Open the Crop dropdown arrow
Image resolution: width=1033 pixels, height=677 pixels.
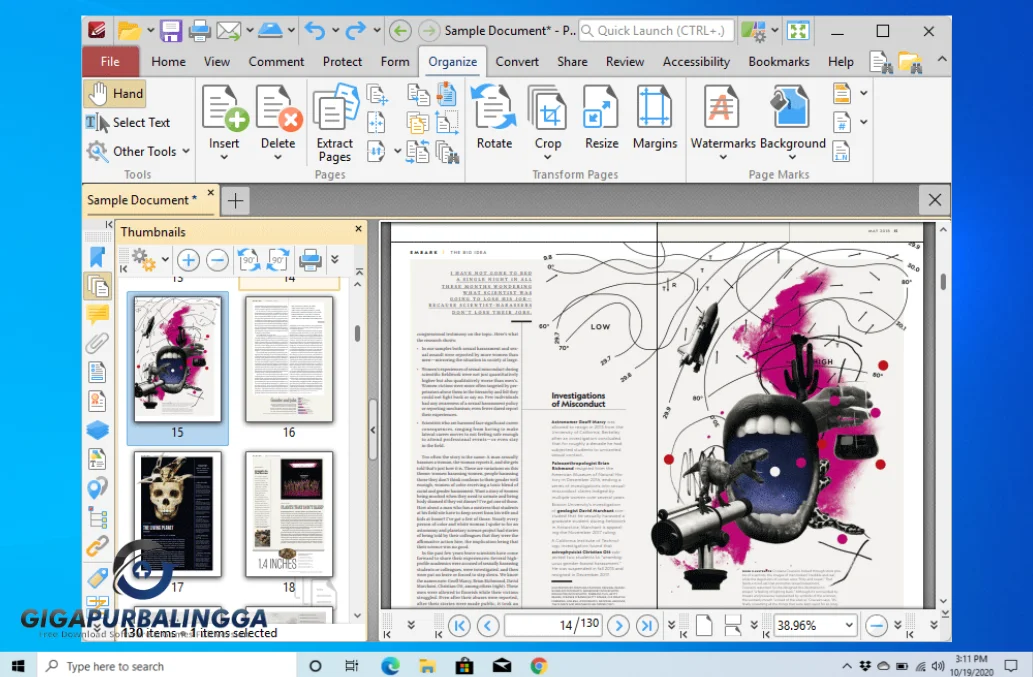click(x=548, y=157)
